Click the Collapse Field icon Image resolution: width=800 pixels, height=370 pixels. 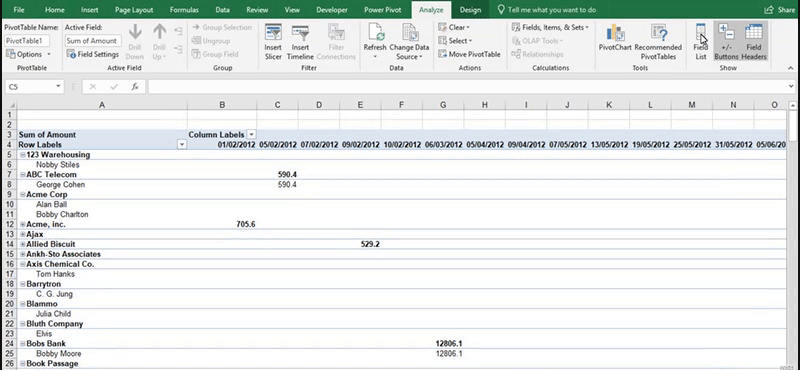178,49
